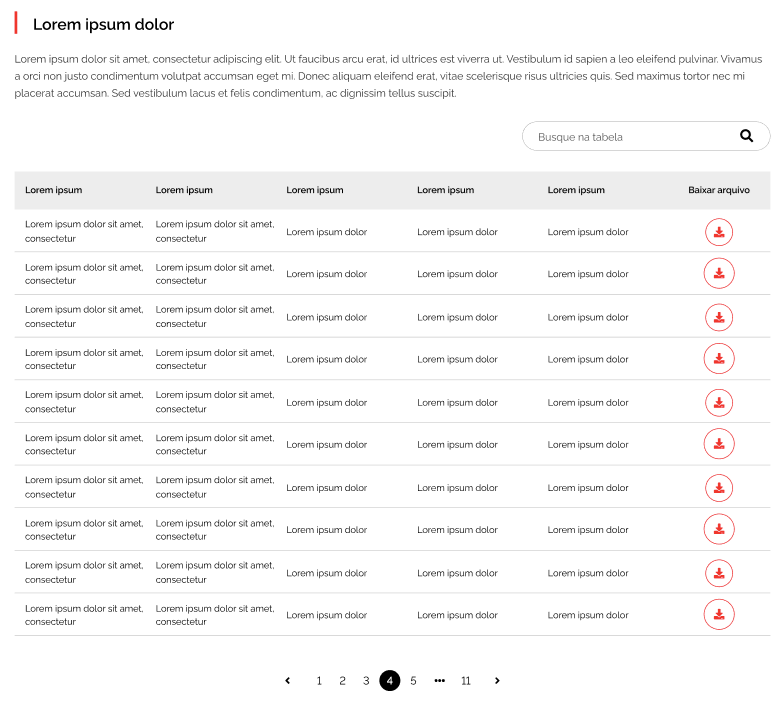Jump to the last page 11
781x701 pixels.
pos(466,681)
